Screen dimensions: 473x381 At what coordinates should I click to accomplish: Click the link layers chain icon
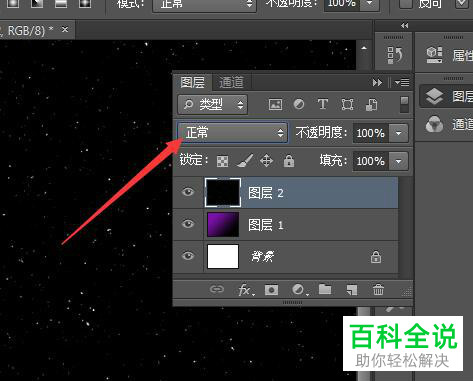click(217, 289)
